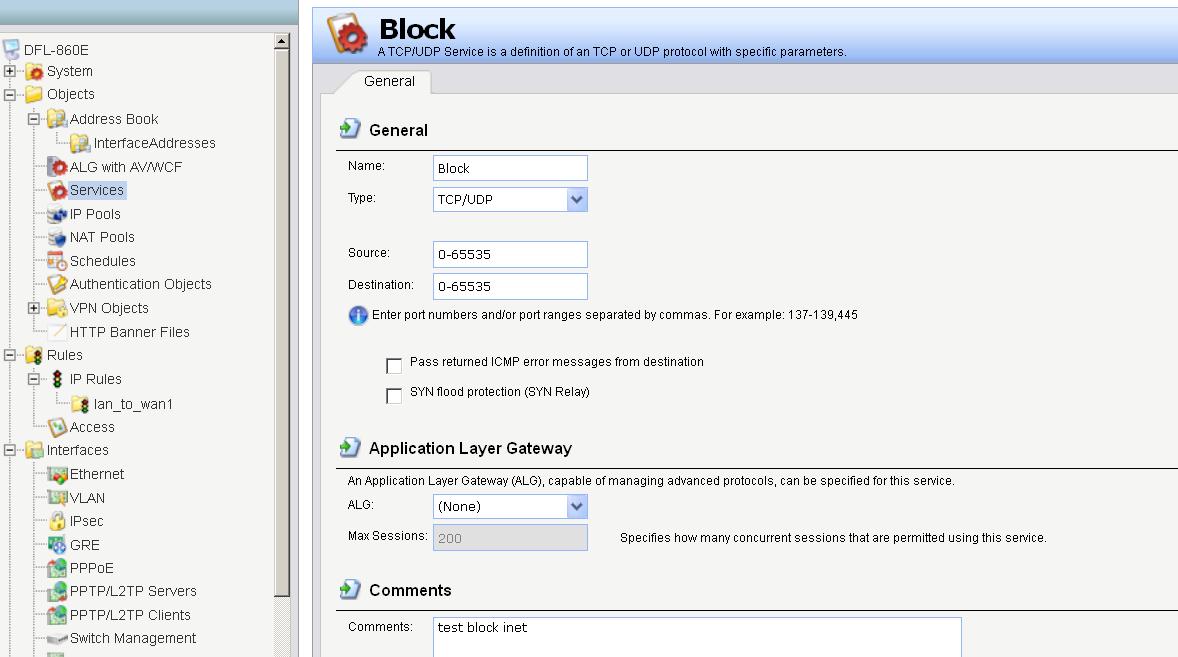Open the ALG dropdown
The image size is (1178, 657).
(x=576, y=506)
